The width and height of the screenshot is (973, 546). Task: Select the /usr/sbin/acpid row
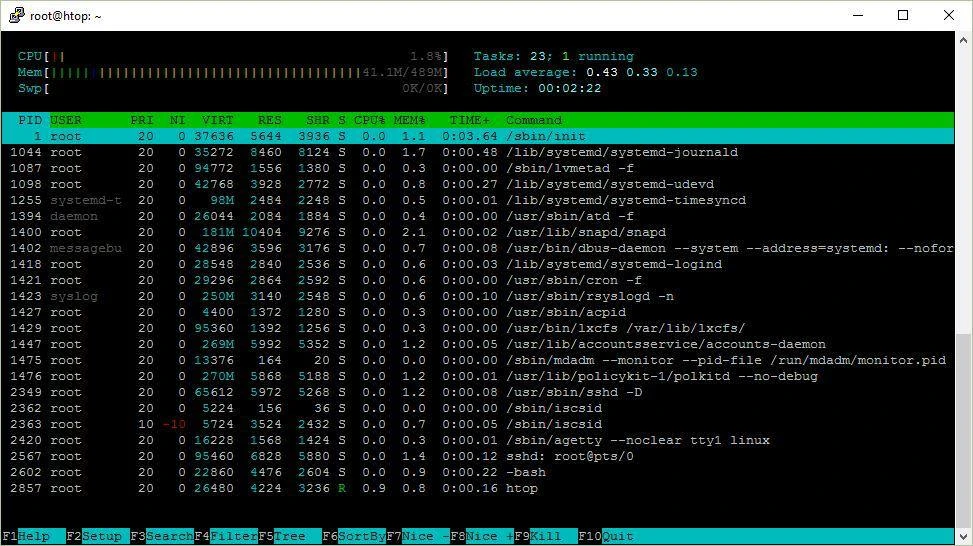click(x=478, y=313)
